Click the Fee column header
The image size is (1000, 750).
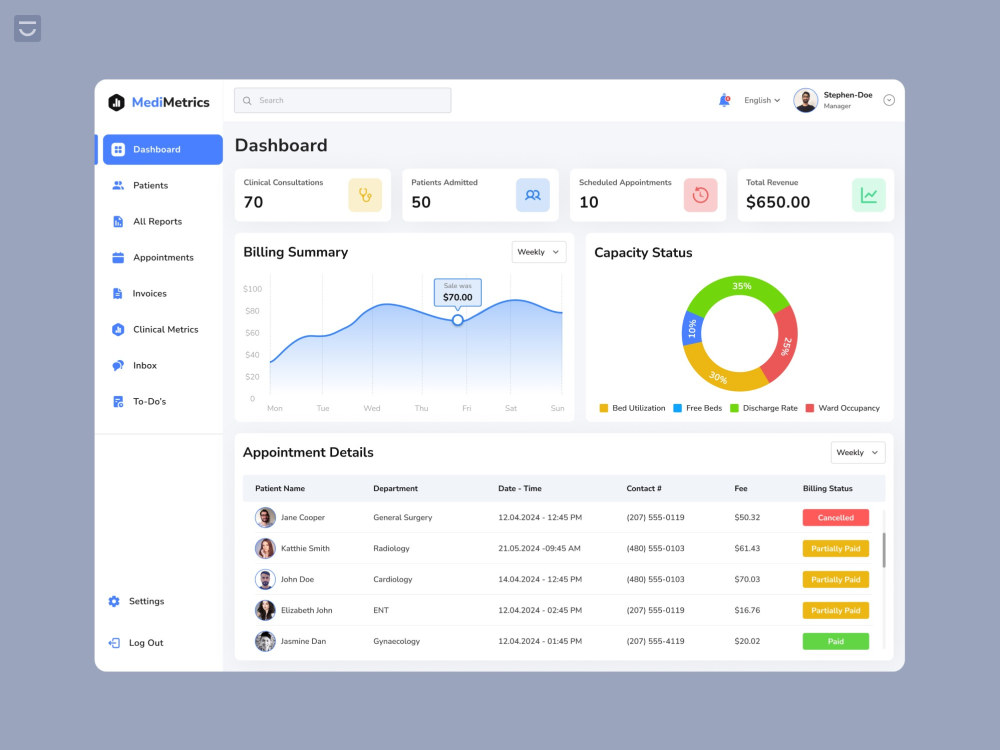tap(740, 489)
